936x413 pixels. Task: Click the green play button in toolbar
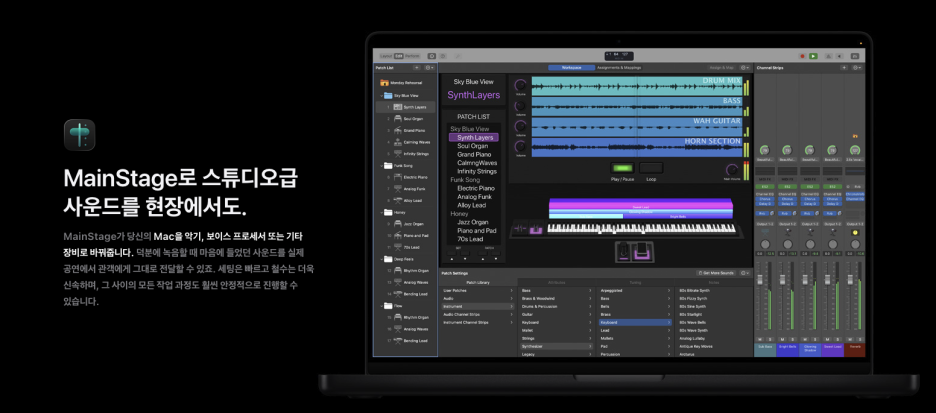pyautogui.click(x=814, y=56)
